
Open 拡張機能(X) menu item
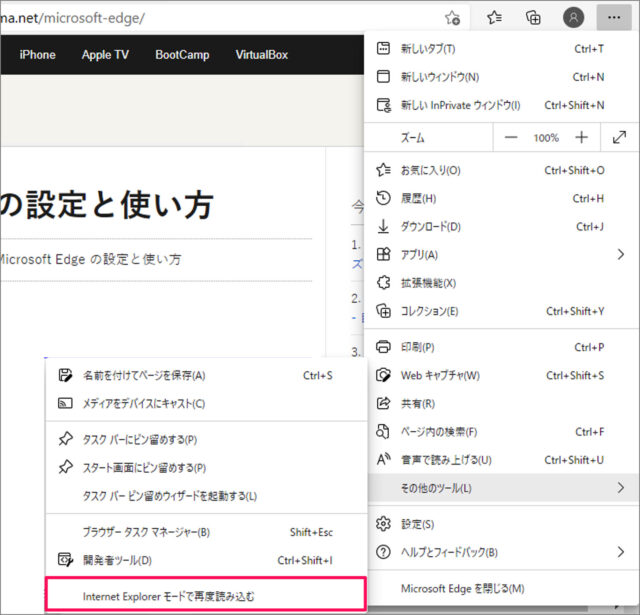point(501,282)
